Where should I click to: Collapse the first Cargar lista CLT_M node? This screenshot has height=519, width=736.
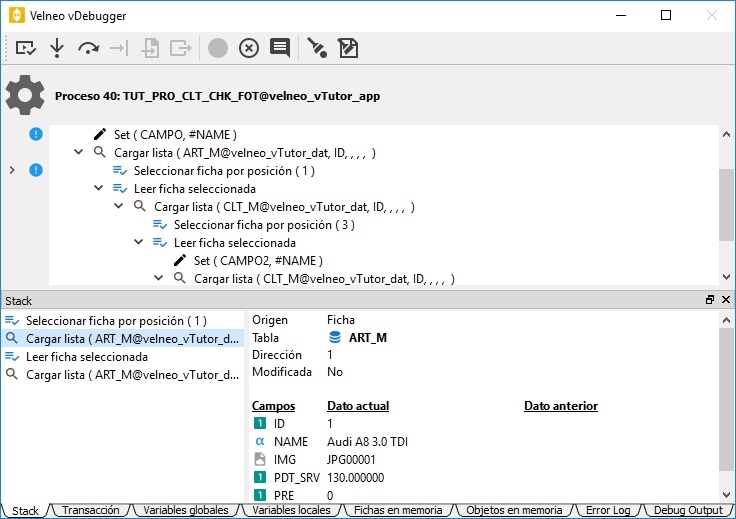click(118, 207)
